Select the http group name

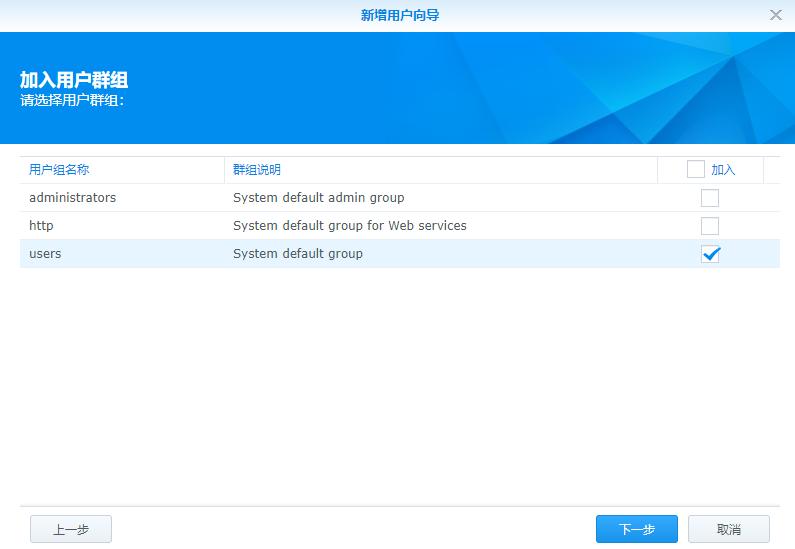pyautogui.click(x=41, y=226)
